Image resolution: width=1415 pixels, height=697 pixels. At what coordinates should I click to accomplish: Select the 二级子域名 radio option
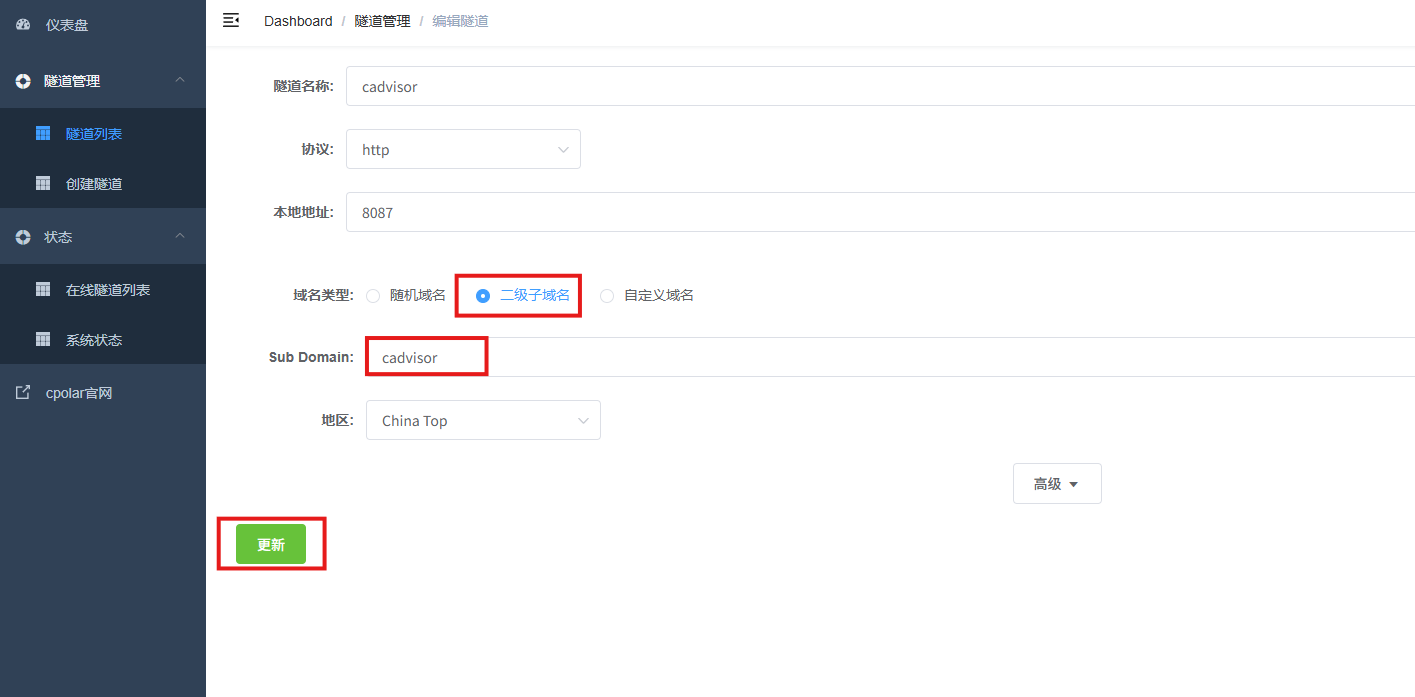tap(483, 296)
